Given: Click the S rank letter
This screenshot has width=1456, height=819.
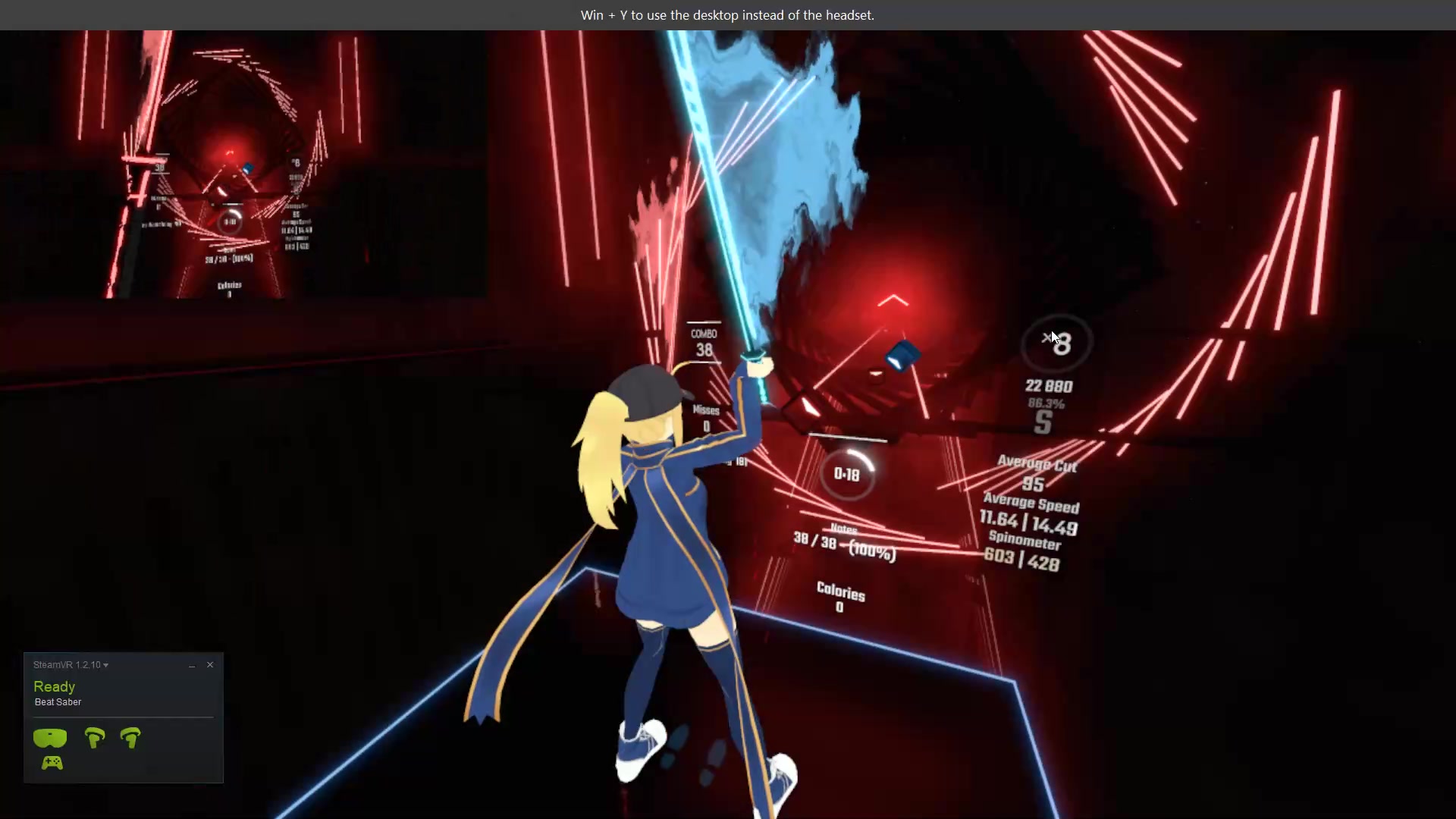Looking at the screenshot, I should 1043,422.
